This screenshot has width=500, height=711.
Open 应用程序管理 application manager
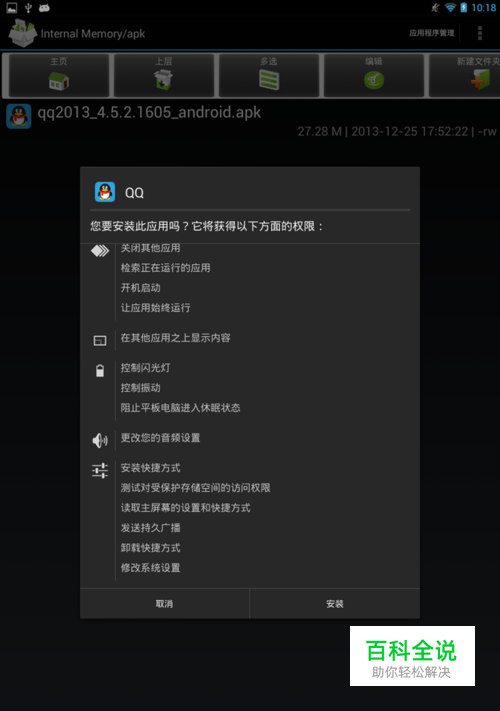point(432,33)
